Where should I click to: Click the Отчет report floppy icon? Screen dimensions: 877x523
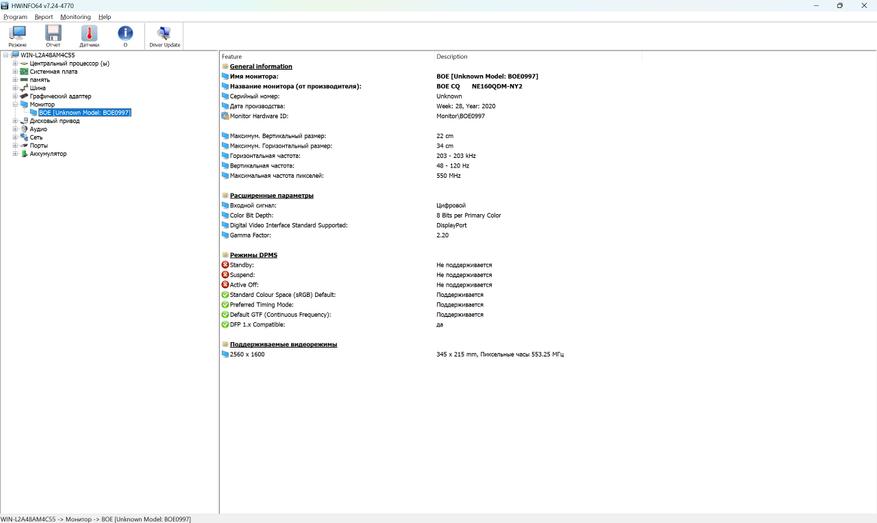pyautogui.click(x=53, y=36)
